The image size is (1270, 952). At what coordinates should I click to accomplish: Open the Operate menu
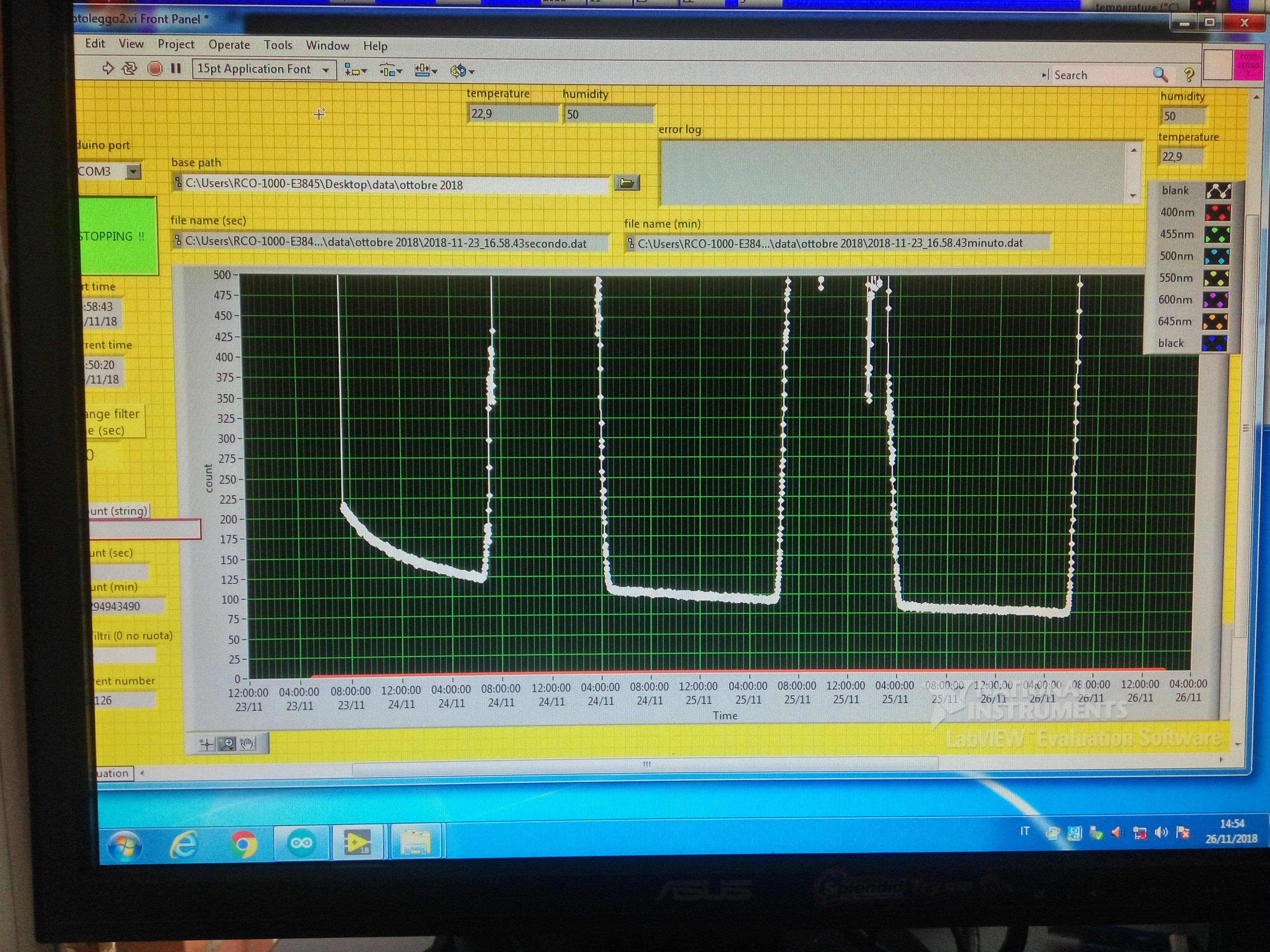(x=228, y=45)
